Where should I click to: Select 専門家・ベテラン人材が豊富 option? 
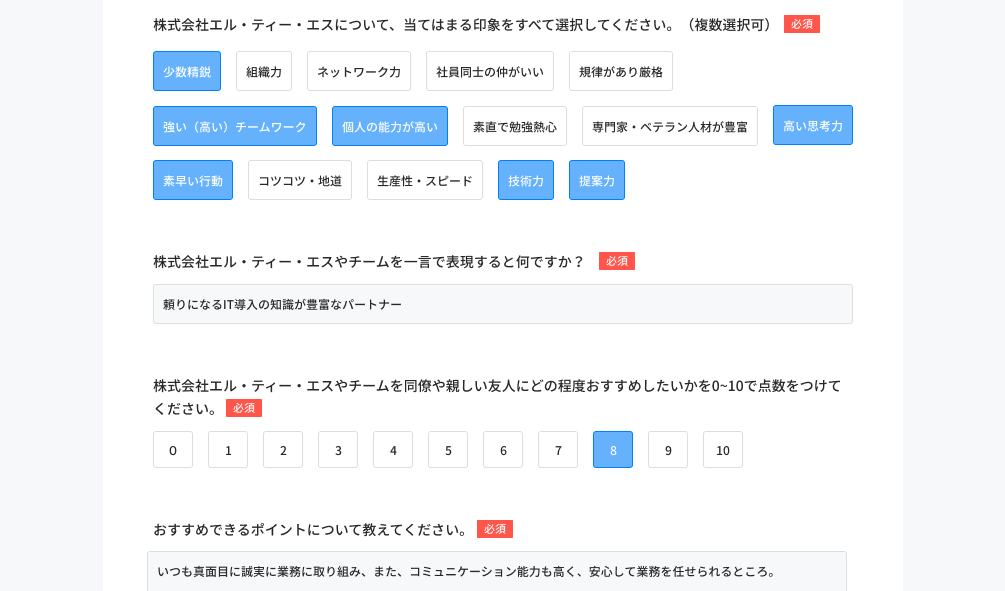tap(670, 126)
